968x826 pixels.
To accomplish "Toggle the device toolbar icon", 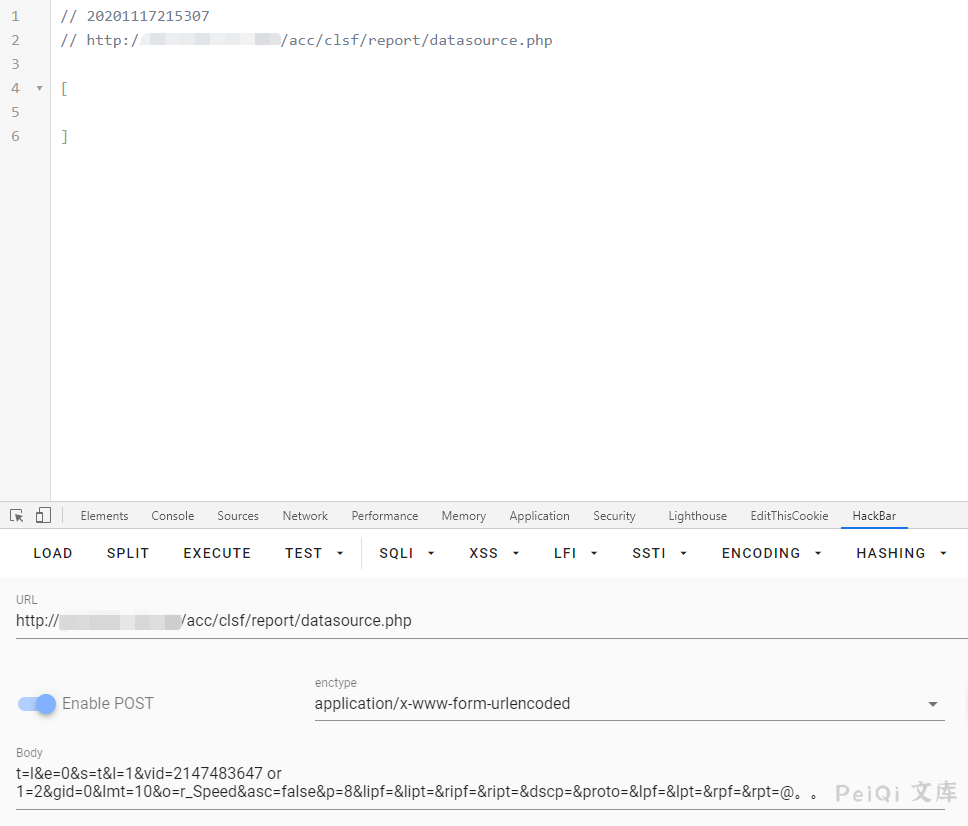I will click(43, 516).
